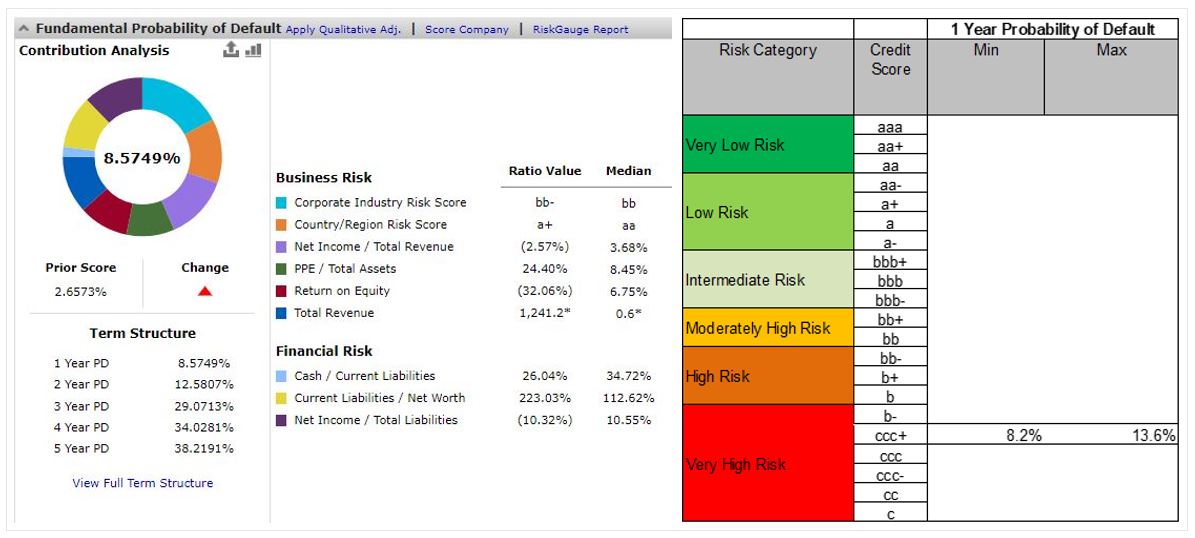
Task: Click the Very High Risk category cell
Action: [x=768, y=464]
